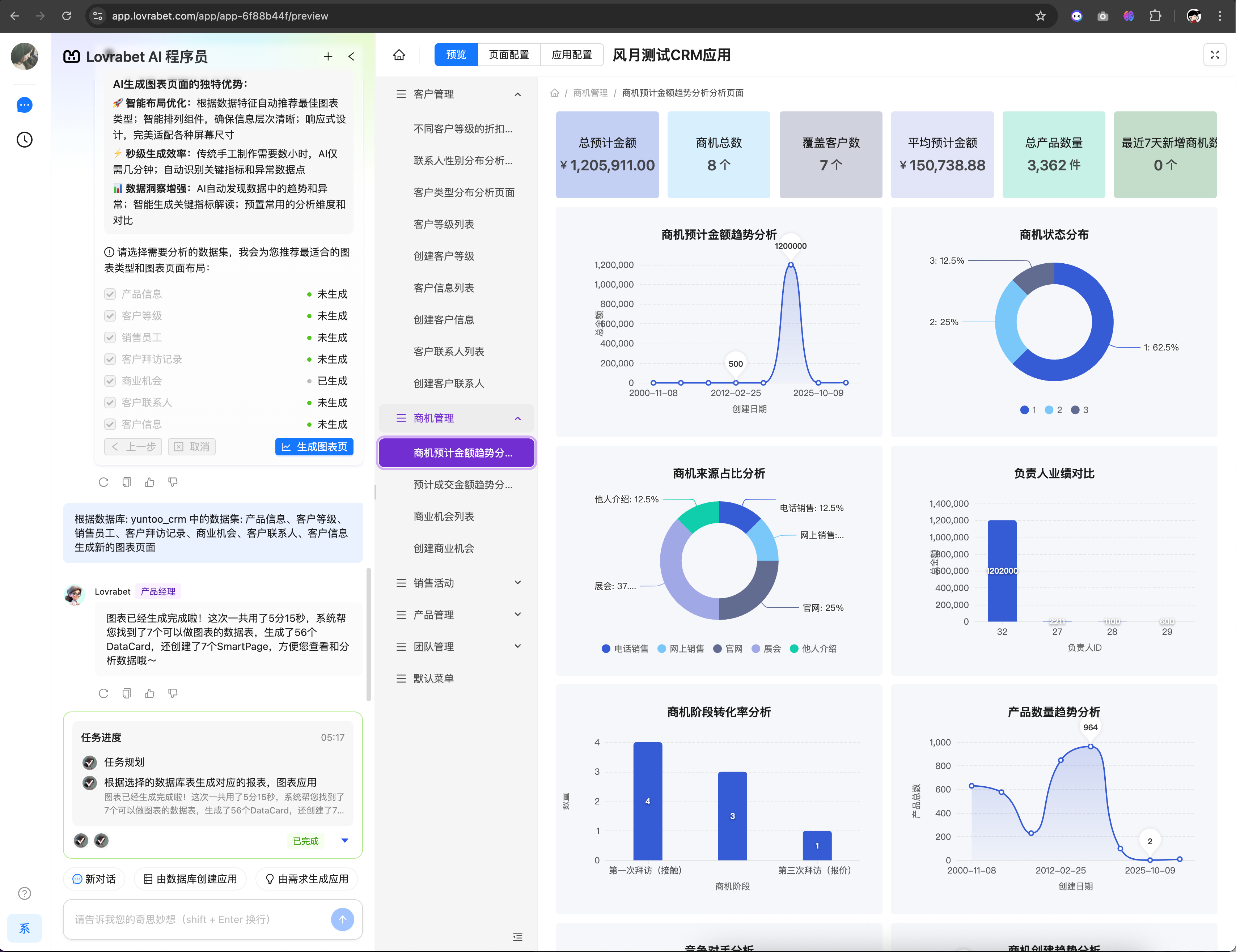Open the browser extensions puzzle icon
This screenshot has height=952, width=1236.
[x=1155, y=16]
